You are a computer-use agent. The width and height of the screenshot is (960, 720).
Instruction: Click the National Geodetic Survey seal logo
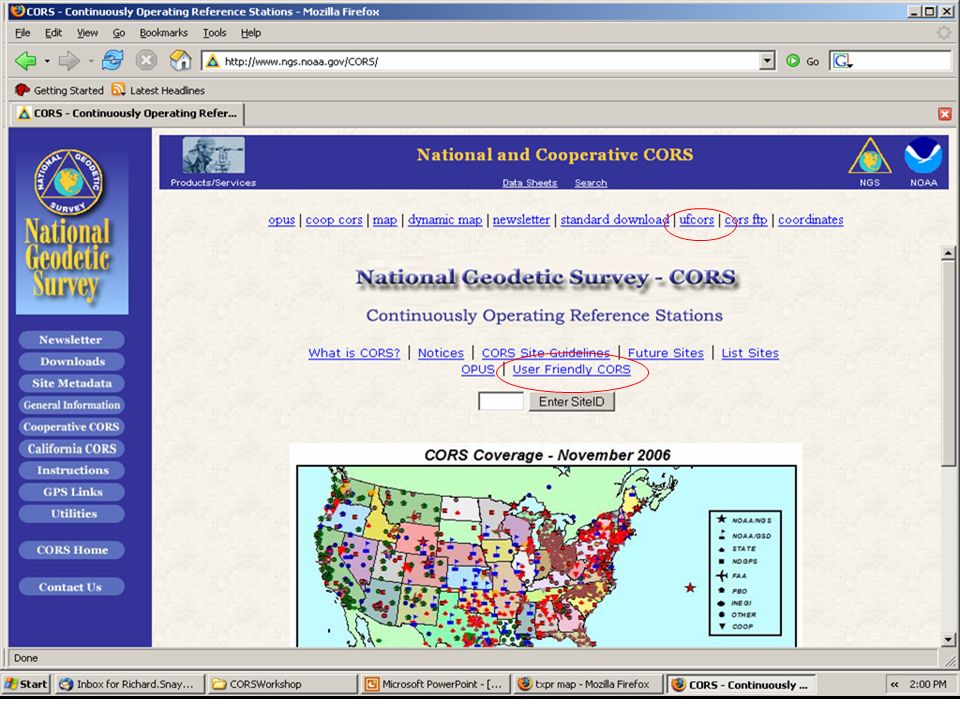pyautogui.click(x=69, y=182)
